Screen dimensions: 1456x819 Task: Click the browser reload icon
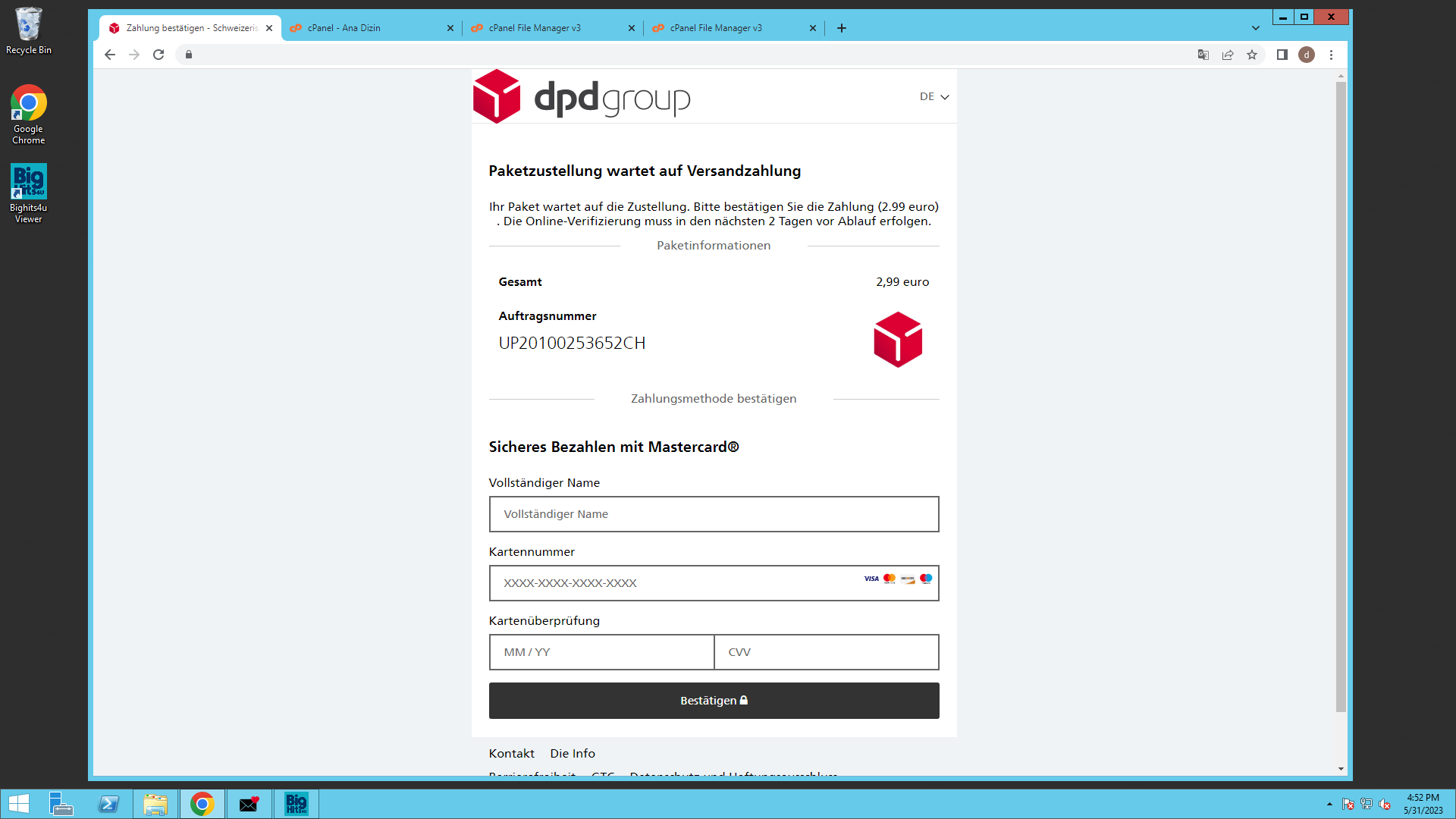pyautogui.click(x=158, y=55)
